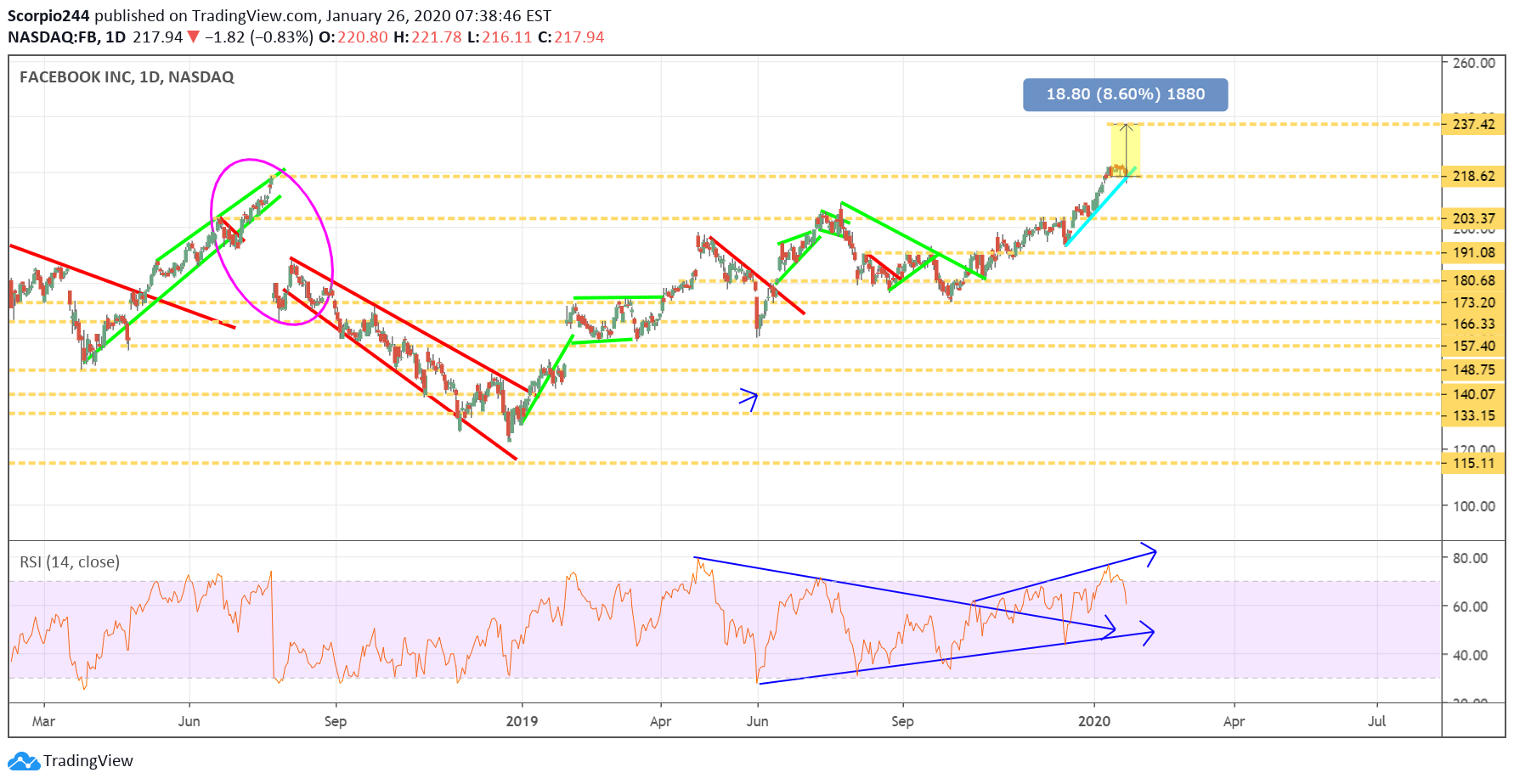Click the 218.62 price level label
The image size is (1514, 784).
(x=1473, y=177)
